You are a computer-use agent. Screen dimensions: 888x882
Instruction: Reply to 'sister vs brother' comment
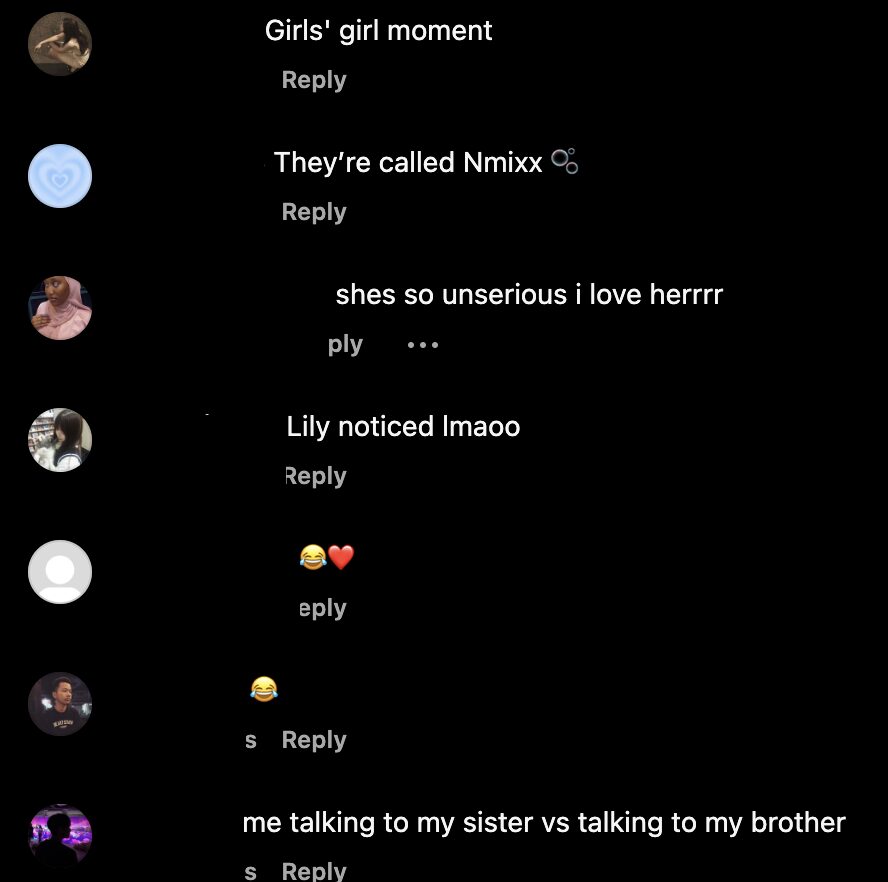coord(314,871)
